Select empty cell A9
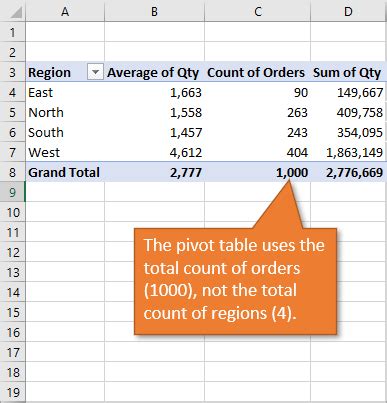Image resolution: width=387 pixels, height=403 pixels. click(65, 192)
